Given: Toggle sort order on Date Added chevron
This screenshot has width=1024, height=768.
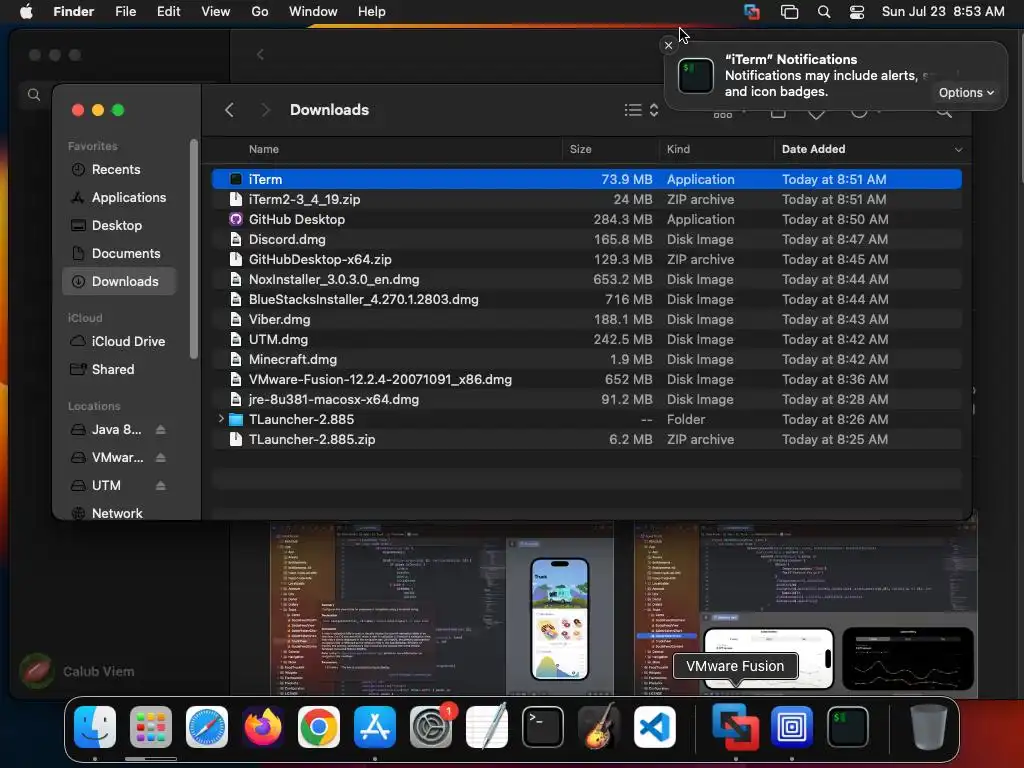Looking at the screenshot, I should pyautogui.click(x=958, y=150).
